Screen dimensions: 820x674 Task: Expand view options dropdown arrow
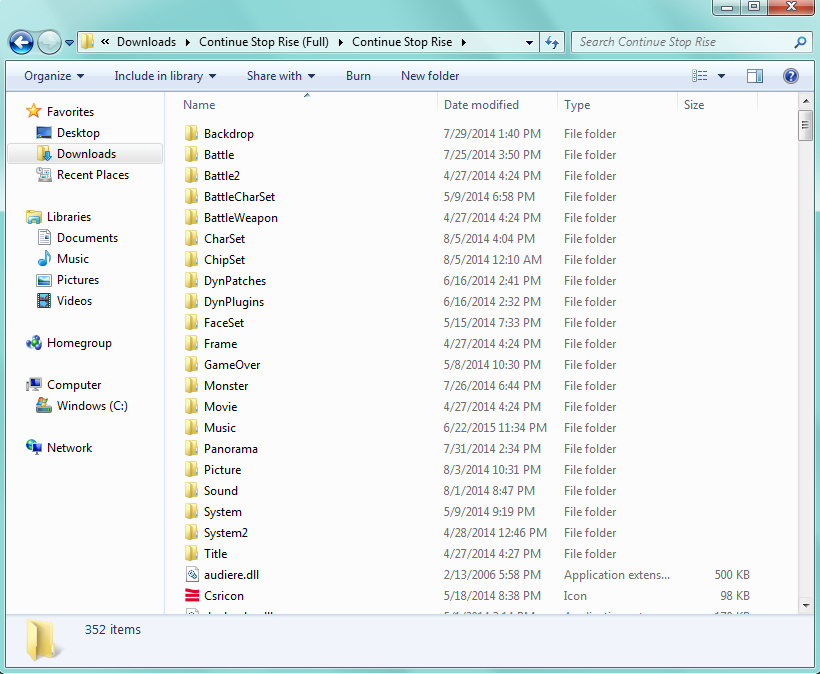721,76
